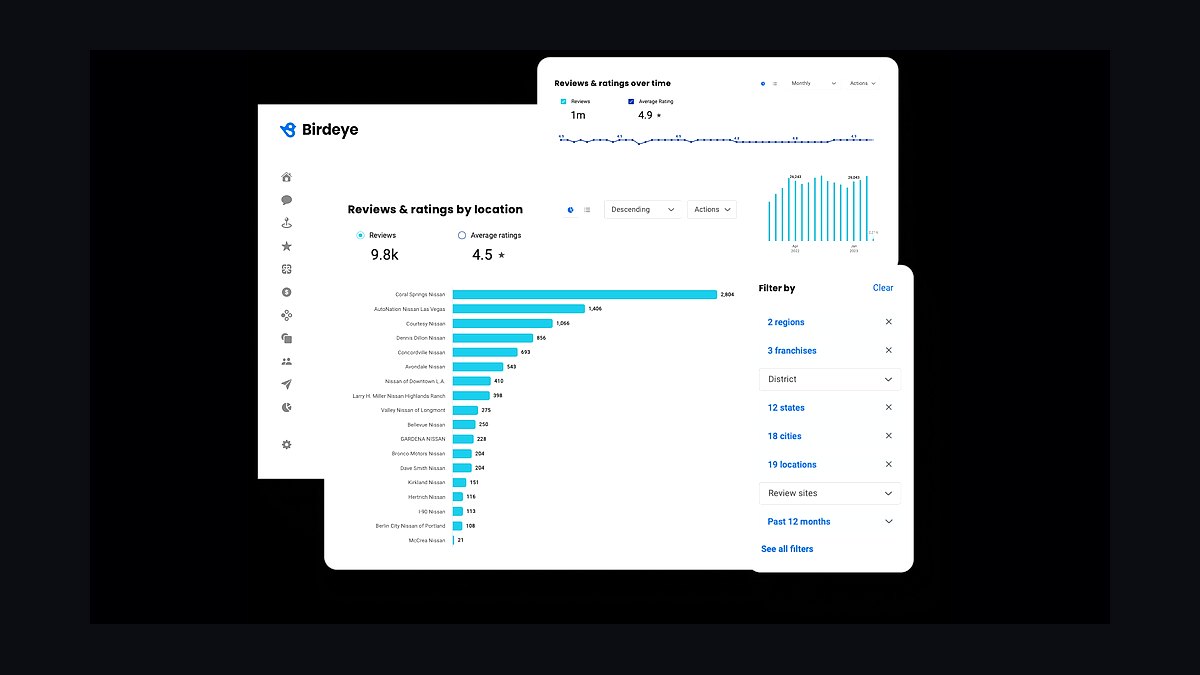Select list view icon in over-time panel
The height and width of the screenshot is (675, 1200).
(775, 84)
